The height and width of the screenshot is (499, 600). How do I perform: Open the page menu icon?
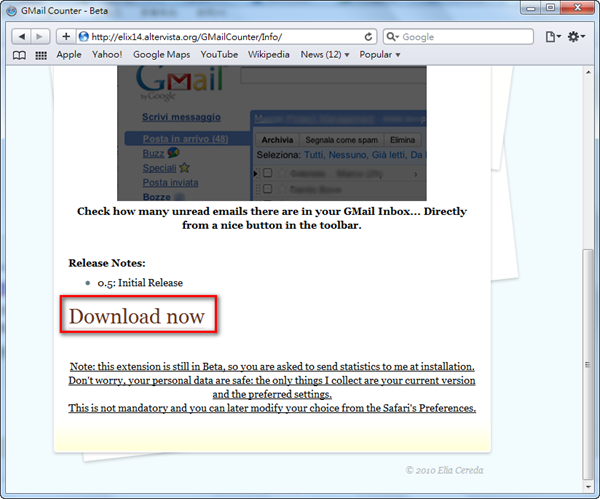tap(553, 37)
